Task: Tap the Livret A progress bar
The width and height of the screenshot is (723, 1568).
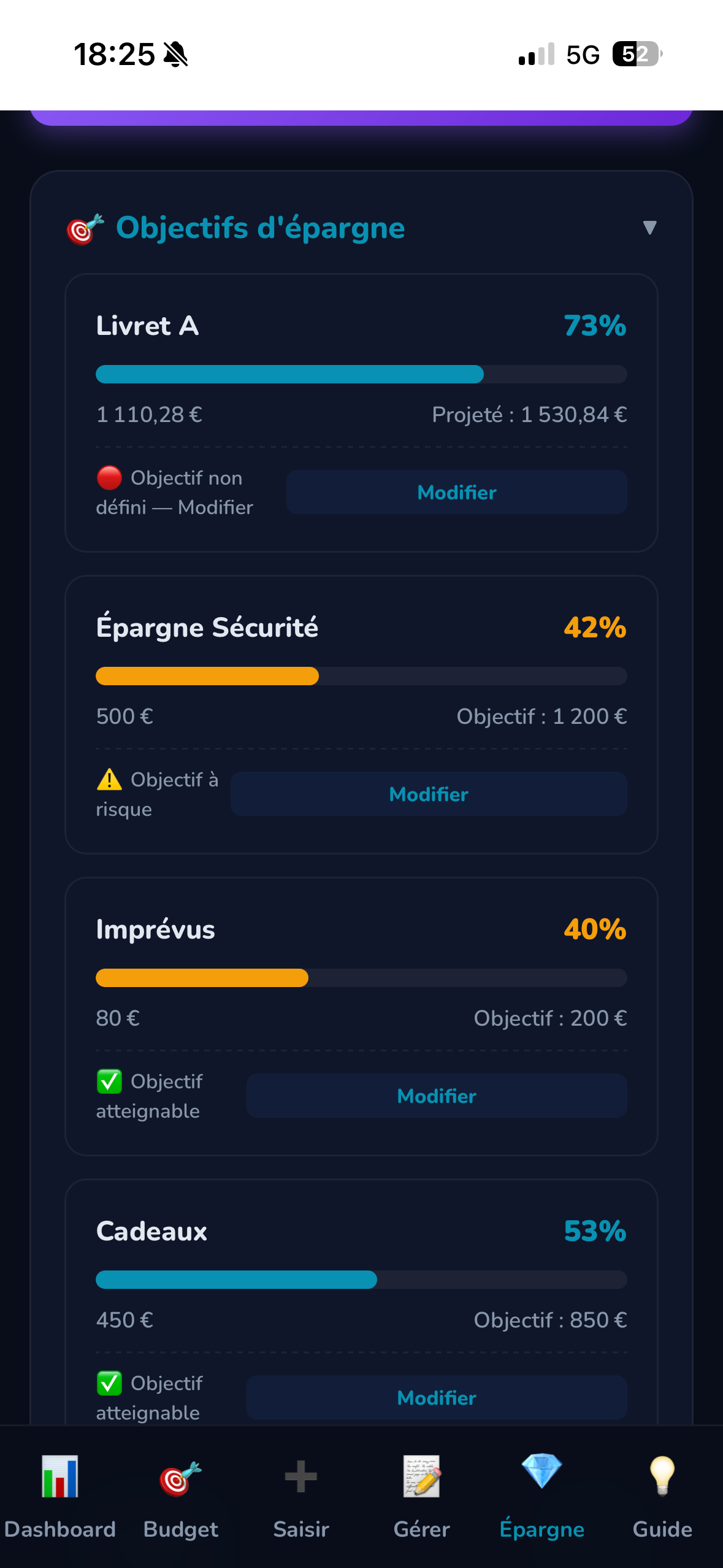Action: [361, 374]
